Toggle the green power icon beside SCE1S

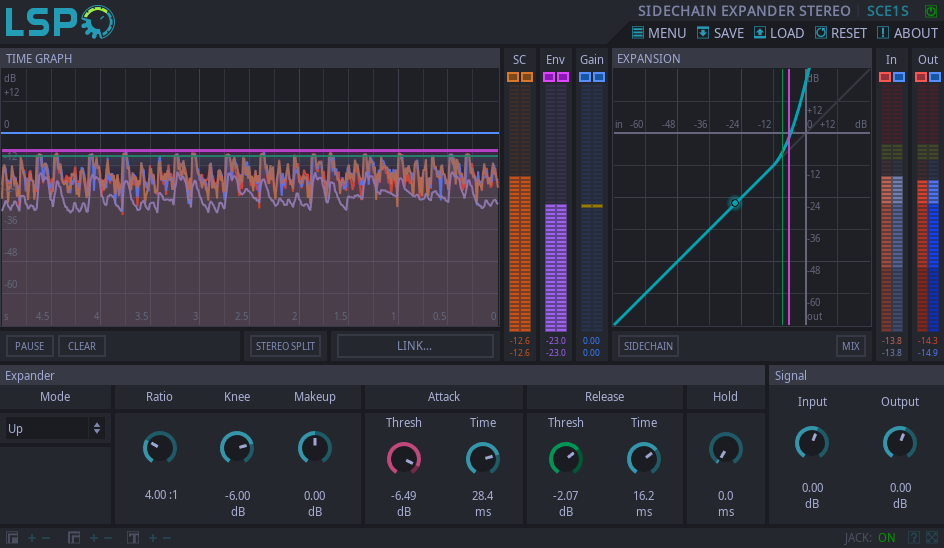click(931, 11)
